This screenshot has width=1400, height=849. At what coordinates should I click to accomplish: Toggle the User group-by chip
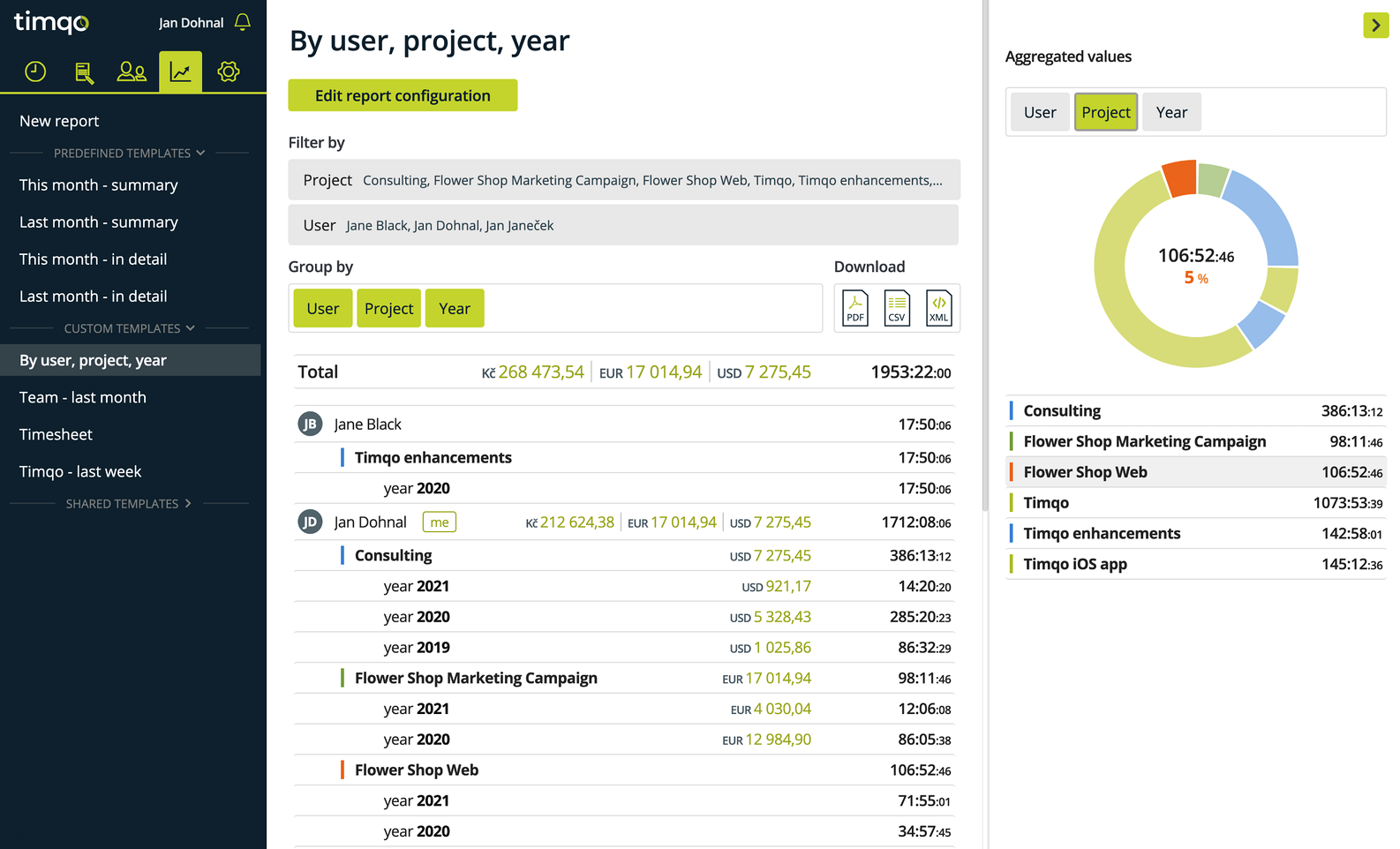[323, 308]
